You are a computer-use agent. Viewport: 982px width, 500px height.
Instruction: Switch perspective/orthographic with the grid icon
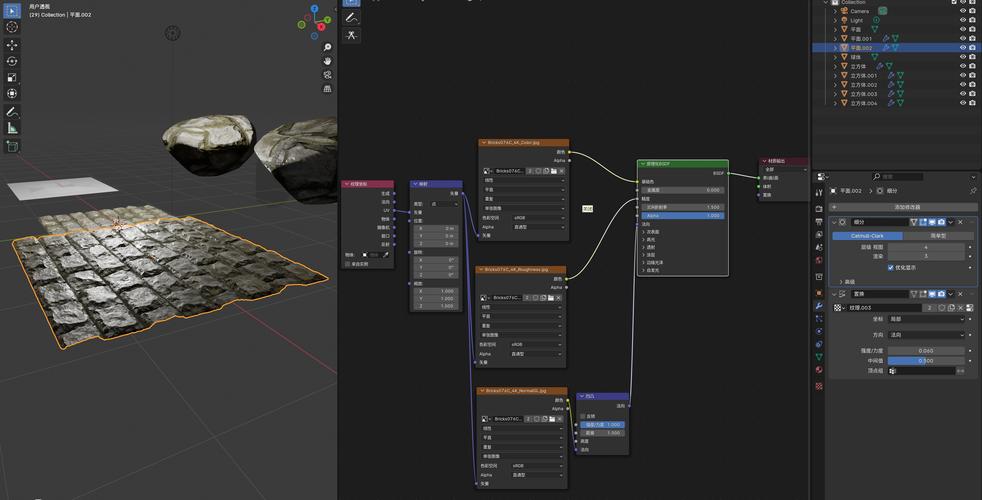[x=327, y=88]
